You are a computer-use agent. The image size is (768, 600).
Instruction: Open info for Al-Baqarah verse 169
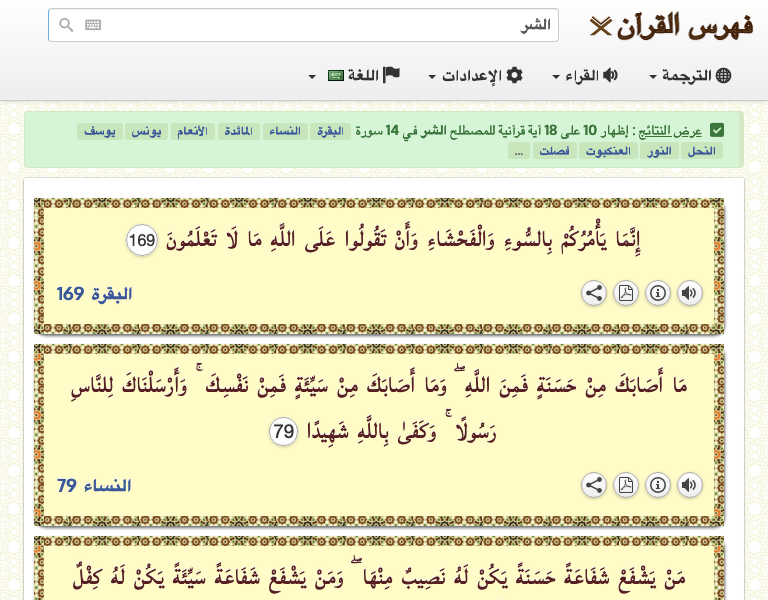657,293
